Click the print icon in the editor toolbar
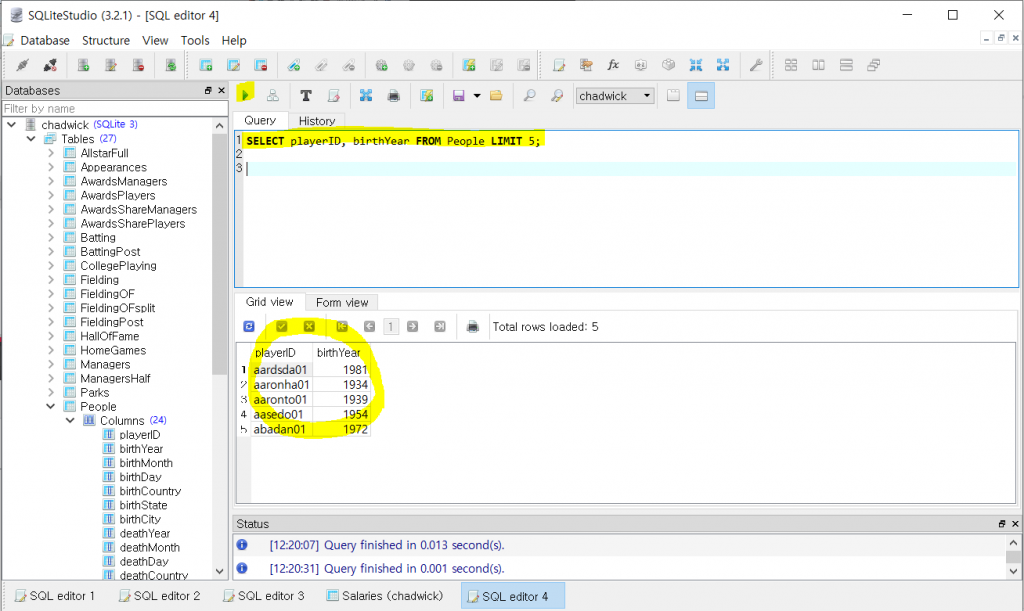Viewport: 1024px width, 611px height. click(394, 96)
